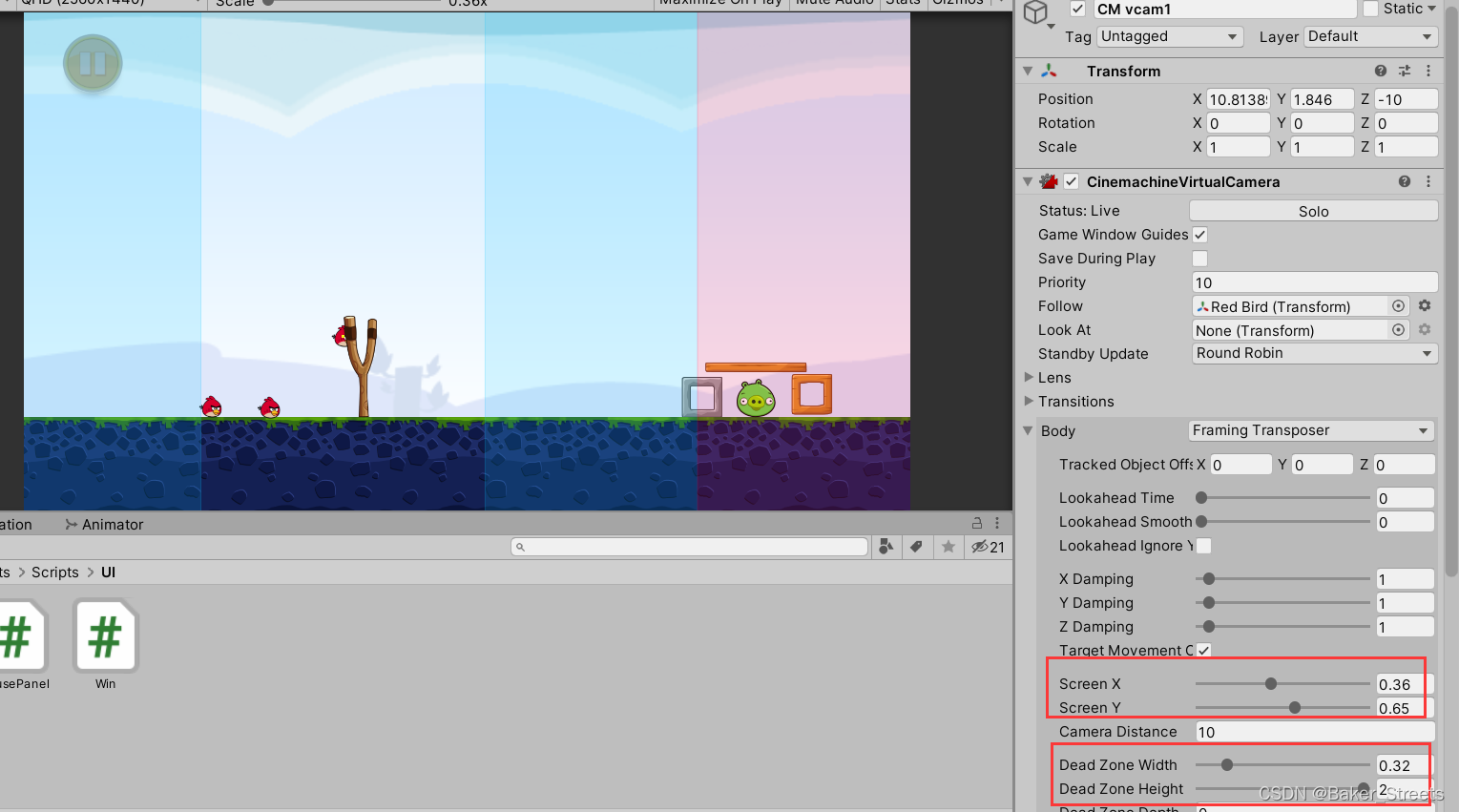The width and height of the screenshot is (1459, 812).
Task: Disable Game Window Guides checkbox
Action: click(1200, 235)
